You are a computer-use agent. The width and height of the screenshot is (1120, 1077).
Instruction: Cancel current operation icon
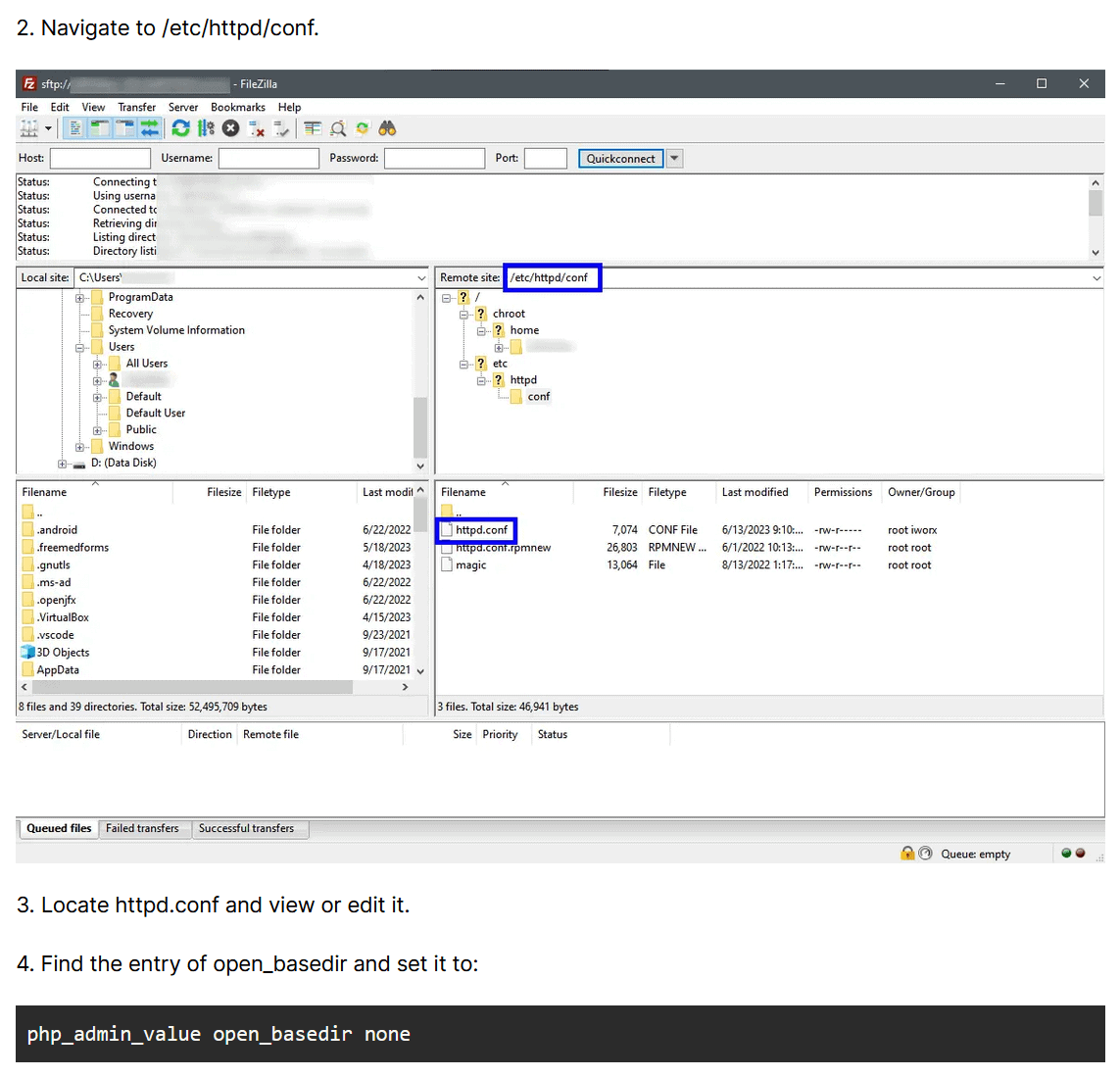[230, 128]
